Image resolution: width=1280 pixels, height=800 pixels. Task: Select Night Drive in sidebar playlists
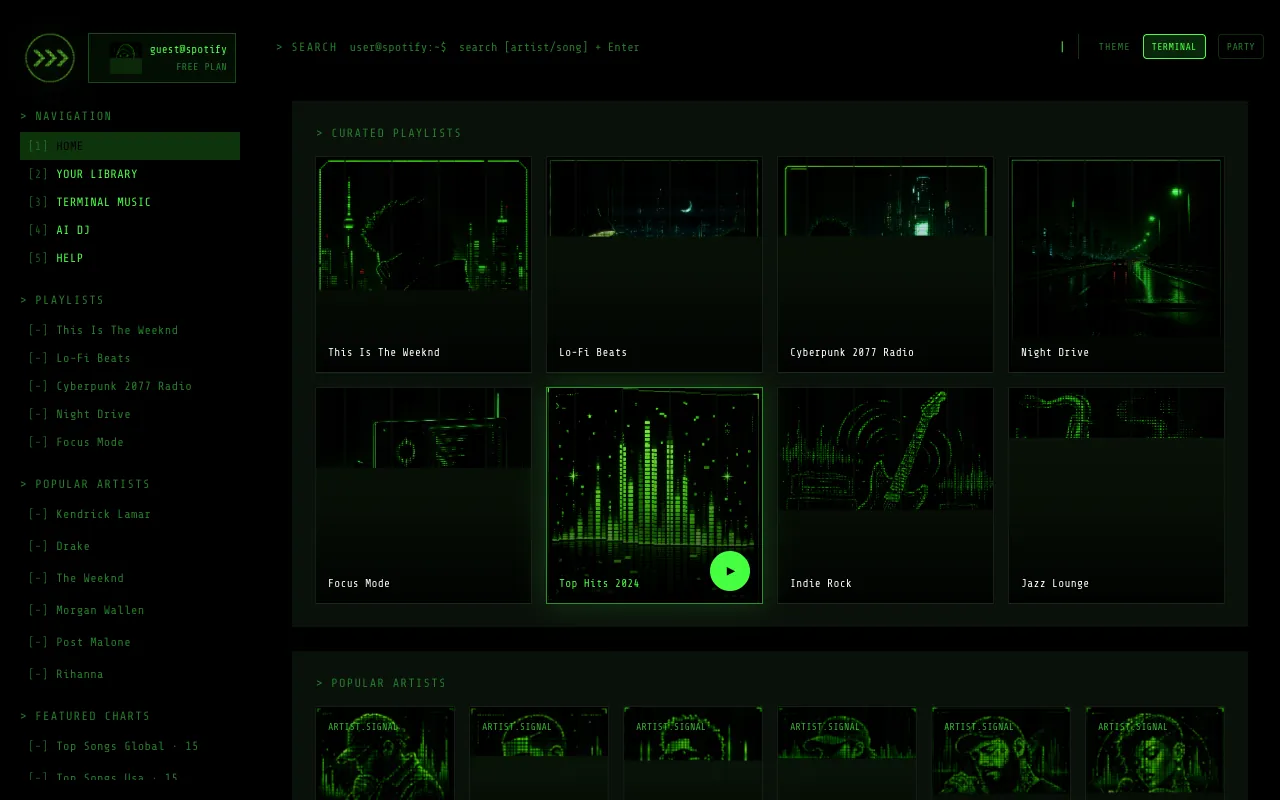[130, 414]
